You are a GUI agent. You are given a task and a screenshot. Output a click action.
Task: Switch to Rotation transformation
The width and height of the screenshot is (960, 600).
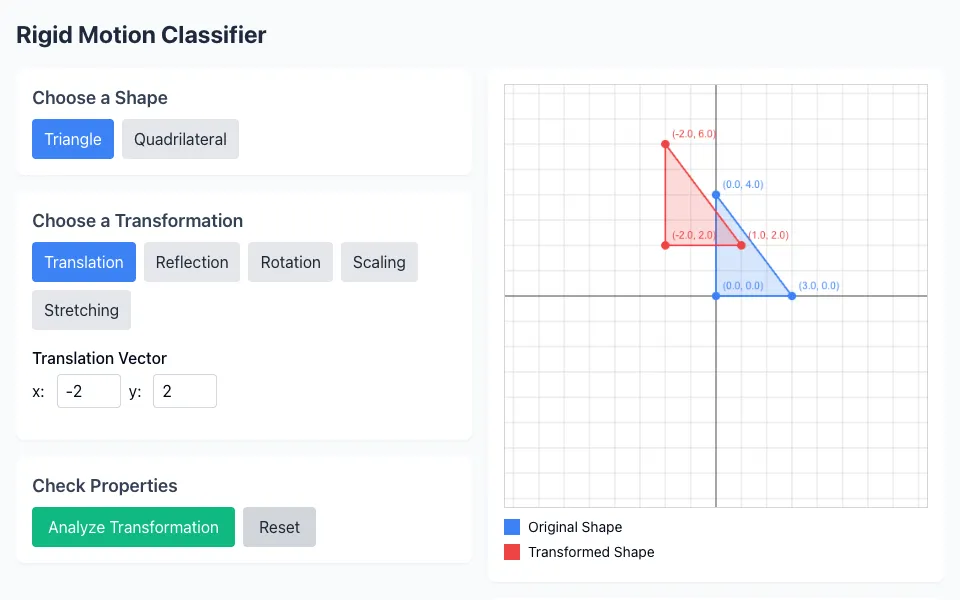[x=290, y=262]
